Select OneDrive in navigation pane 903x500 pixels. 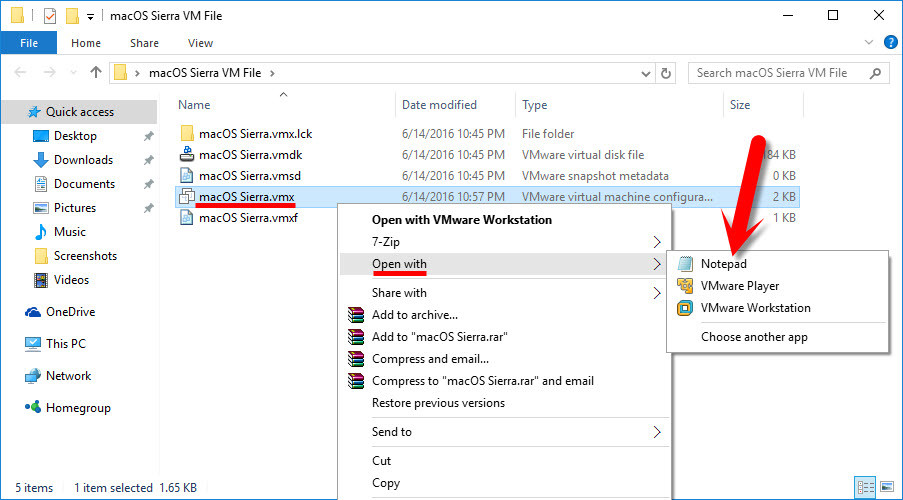(70, 312)
